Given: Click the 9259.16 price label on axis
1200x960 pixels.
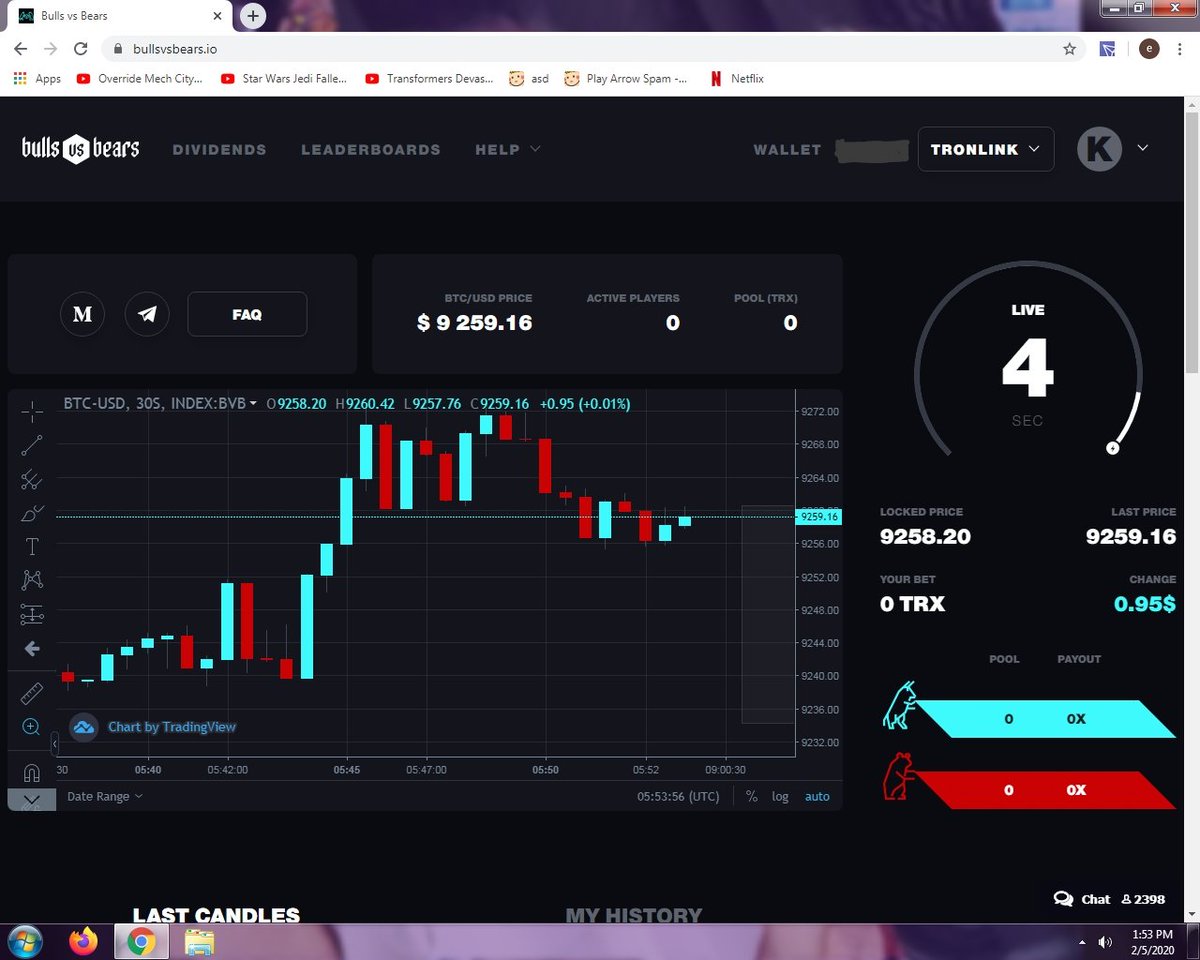Looking at the screenshot, I should click(x=819, y=517).
